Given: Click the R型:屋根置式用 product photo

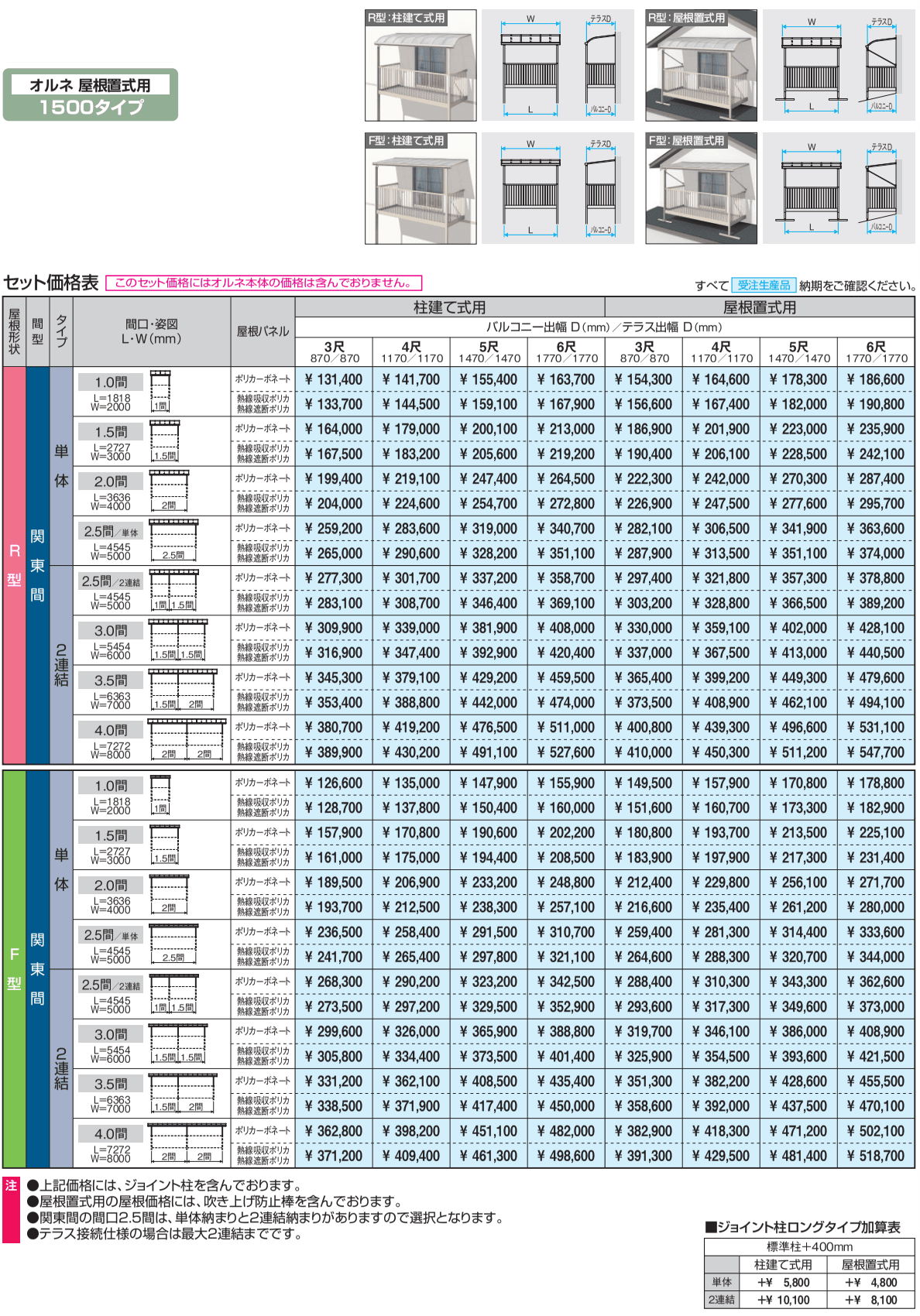Looking at the screenshot, I should click(701, 65).
